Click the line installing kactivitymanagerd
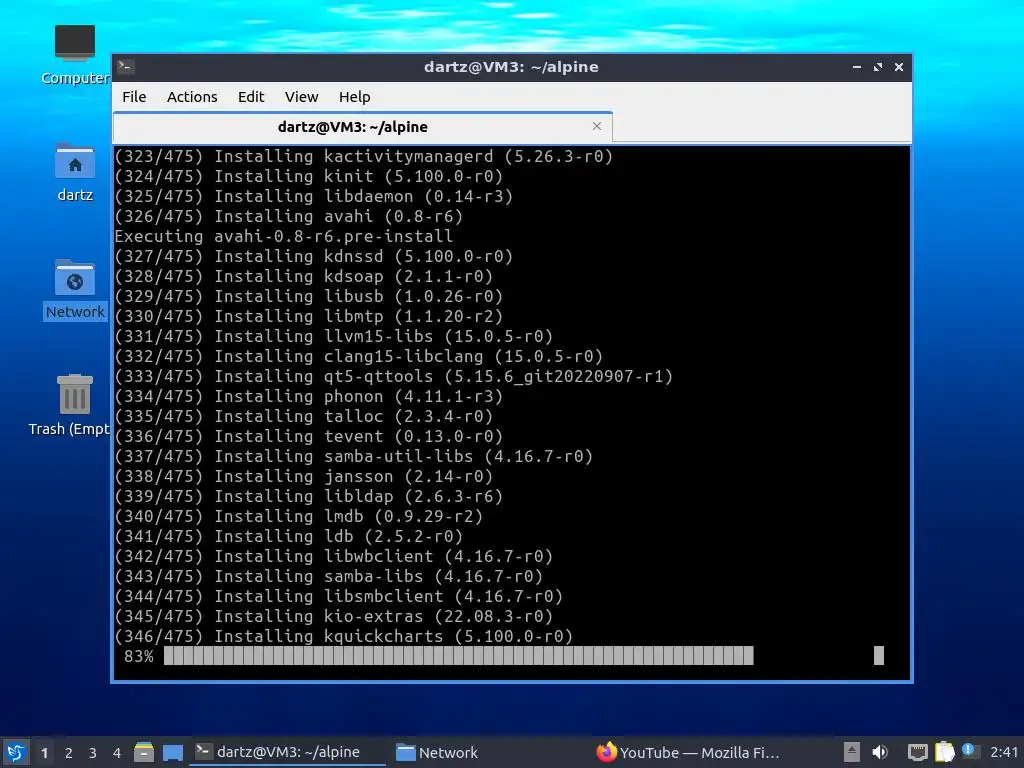The width and height of the screenshot is (1024, 768). (x=364, y=156)
